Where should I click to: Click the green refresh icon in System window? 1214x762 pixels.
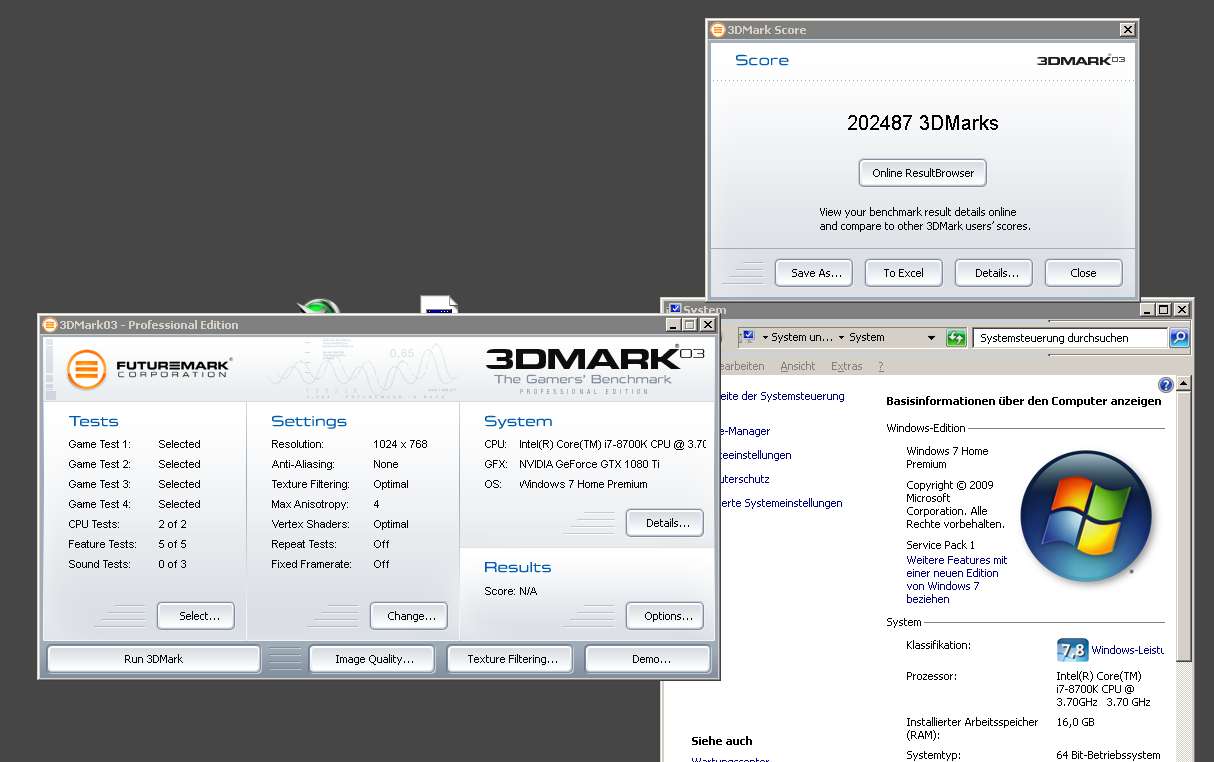click(957, 338)
